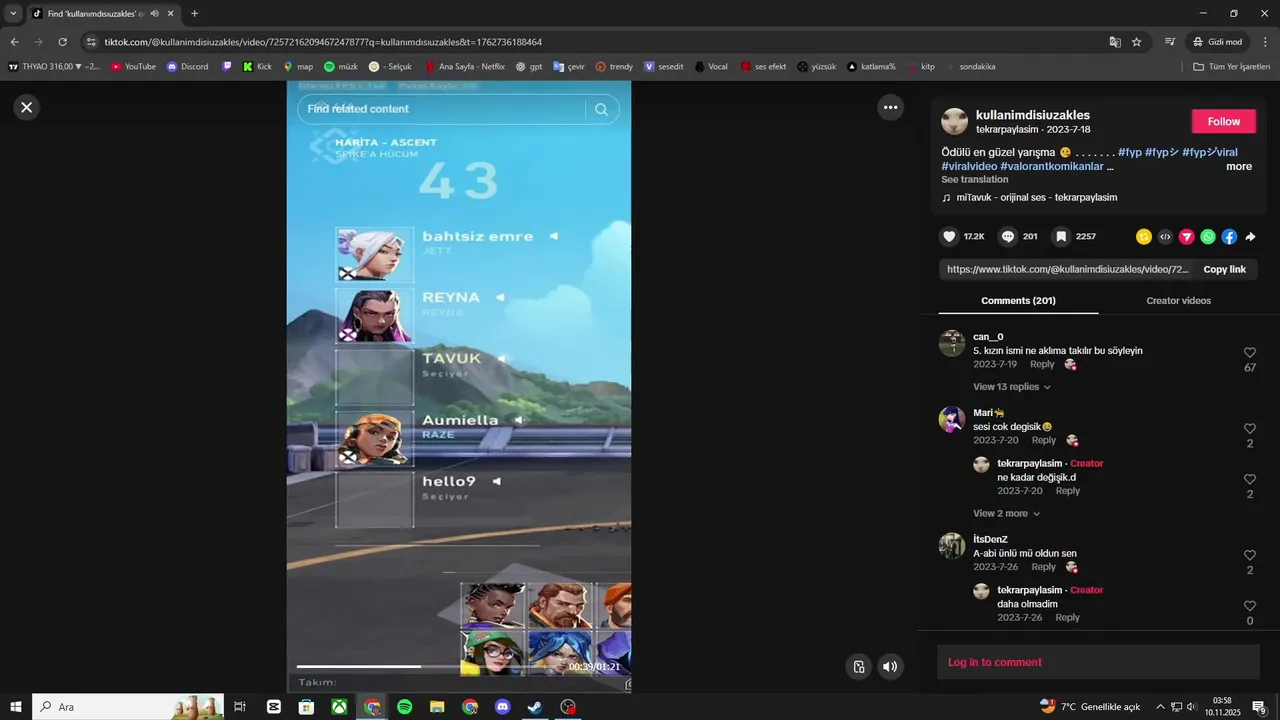1280x720 pixels.
Task: Bookmark this page with the star icon
Action: pyautogui.click(x=1136, y=42)
